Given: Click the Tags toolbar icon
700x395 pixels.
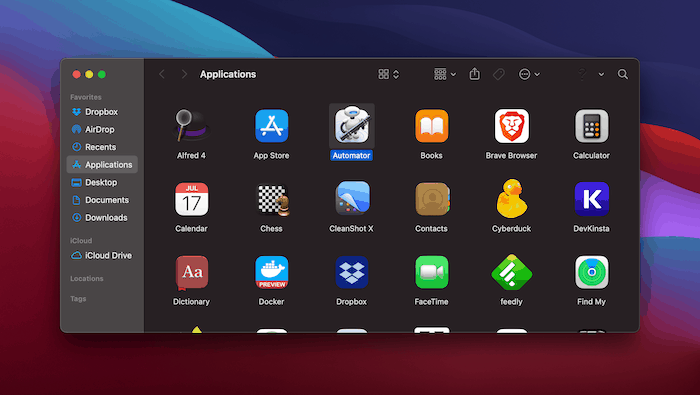Looking at the screenshot, I should pos(499,74).
